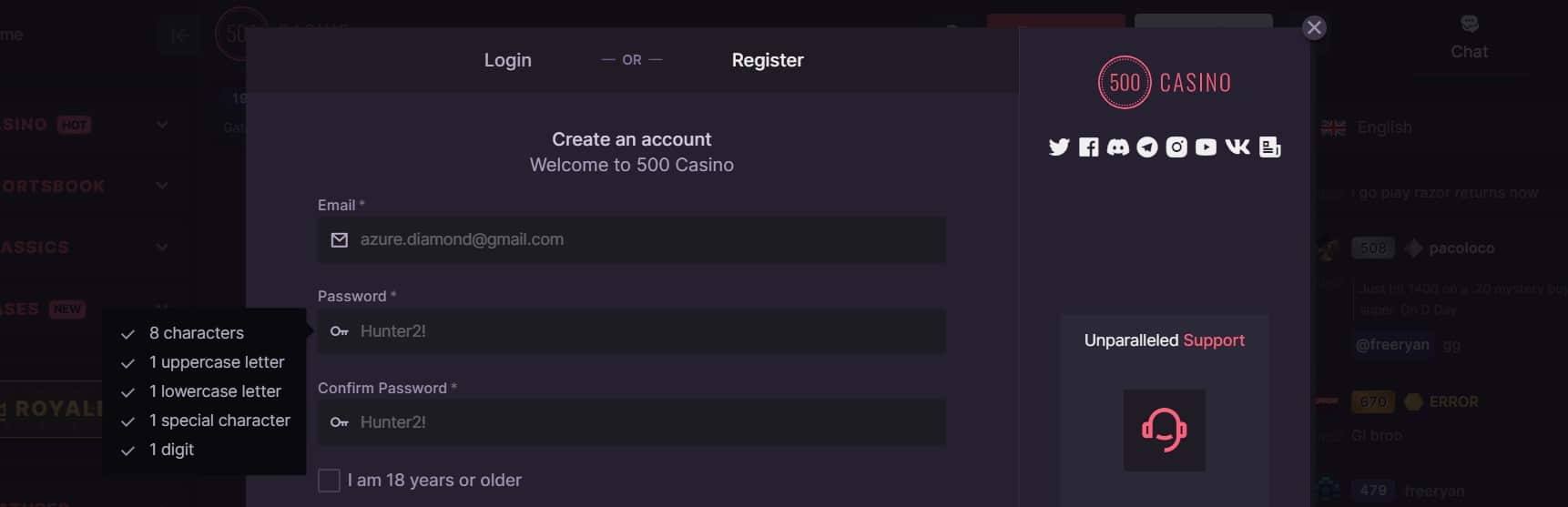1568x507 pixels.
Task: Expand the Sportsbook sidebar section
Action: click(162, 186)
